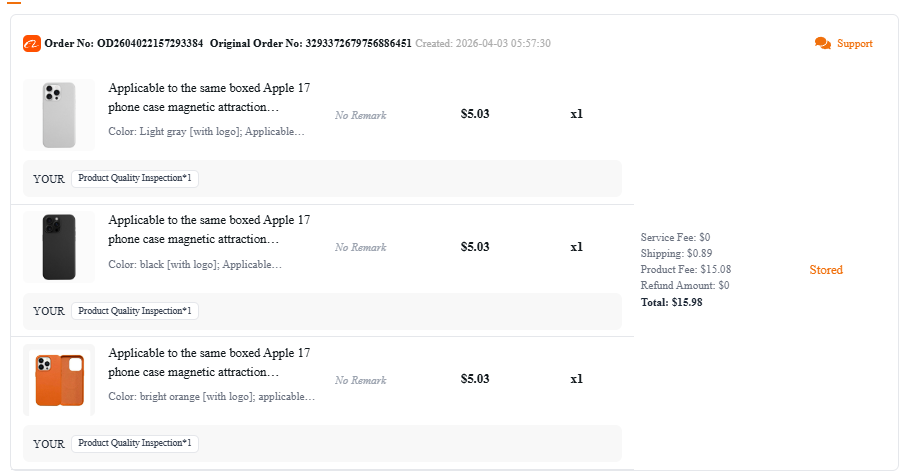The height and width of the screenshot is (473, 907).
Task: Select orange case's Product Quality Inspection tag
Action: click(x=135, y=443)
